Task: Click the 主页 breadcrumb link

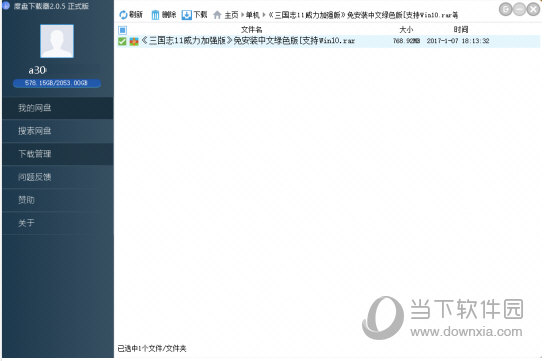Action: 231,15
